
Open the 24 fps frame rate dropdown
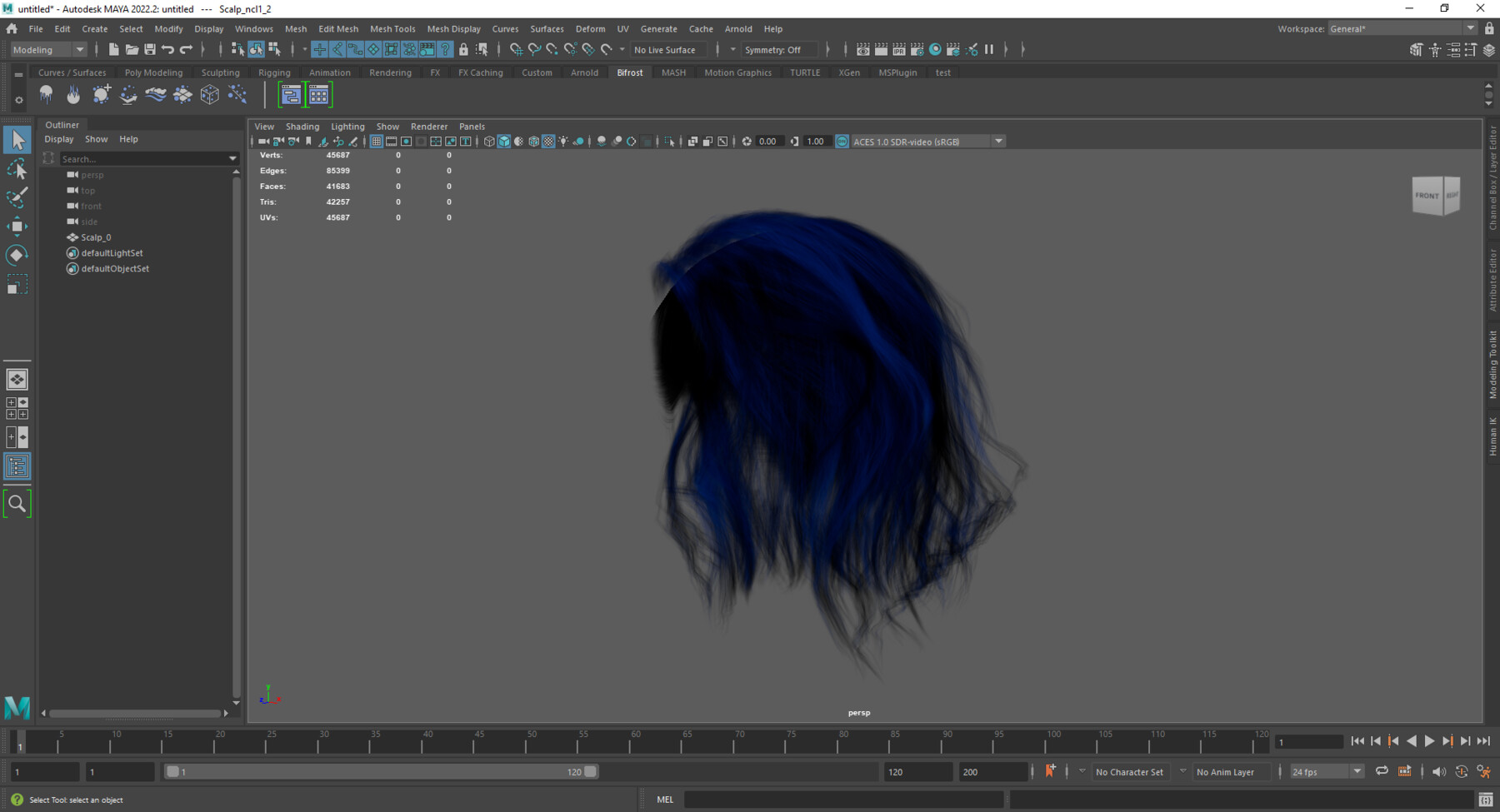[1327, 772]
